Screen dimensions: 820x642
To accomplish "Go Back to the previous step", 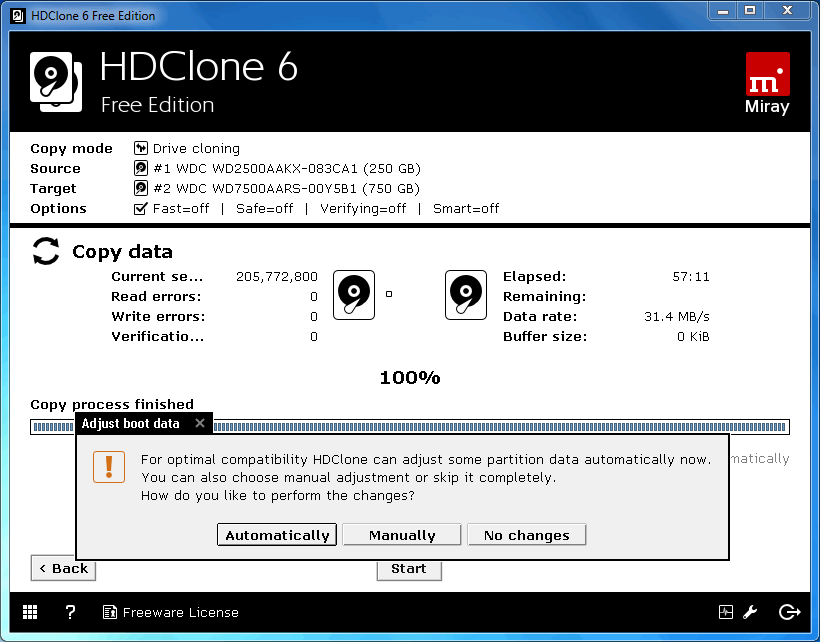I will pos(63,569).
